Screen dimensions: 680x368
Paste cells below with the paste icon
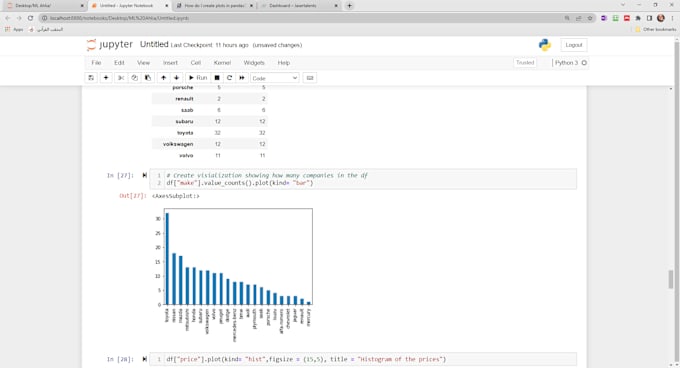(148, 78)
